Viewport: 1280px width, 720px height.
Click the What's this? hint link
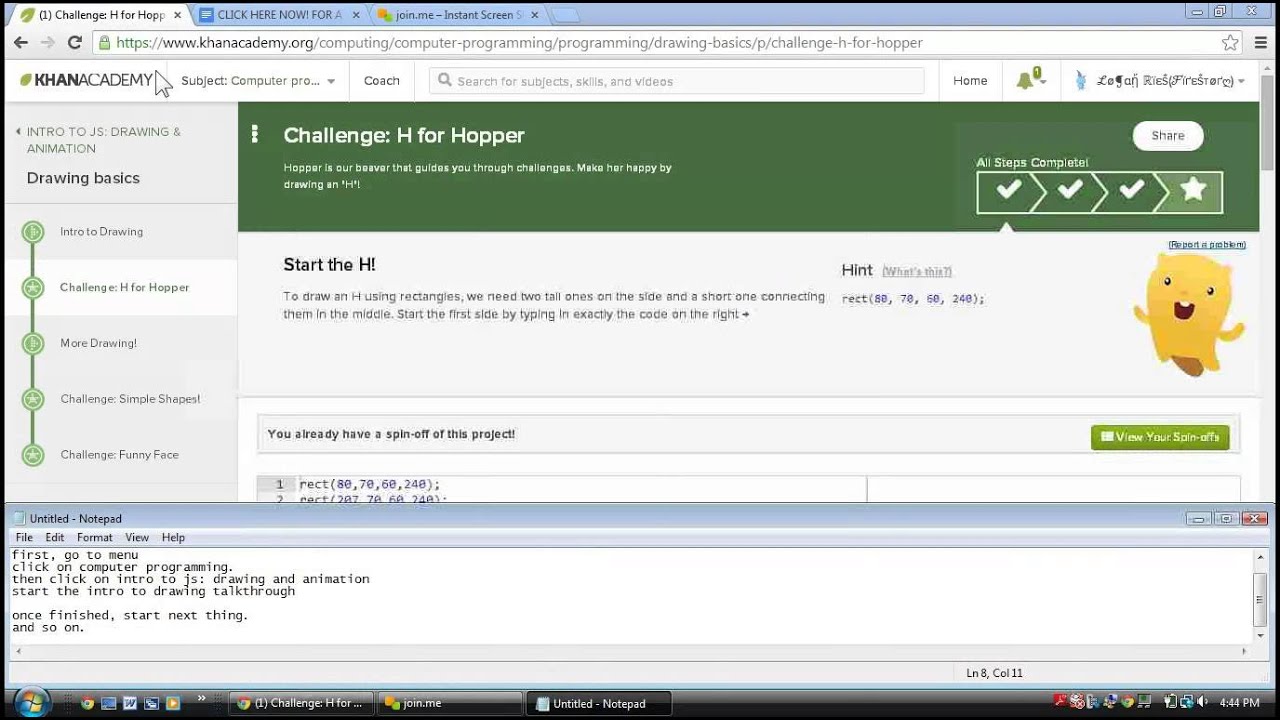coord(917,272)
